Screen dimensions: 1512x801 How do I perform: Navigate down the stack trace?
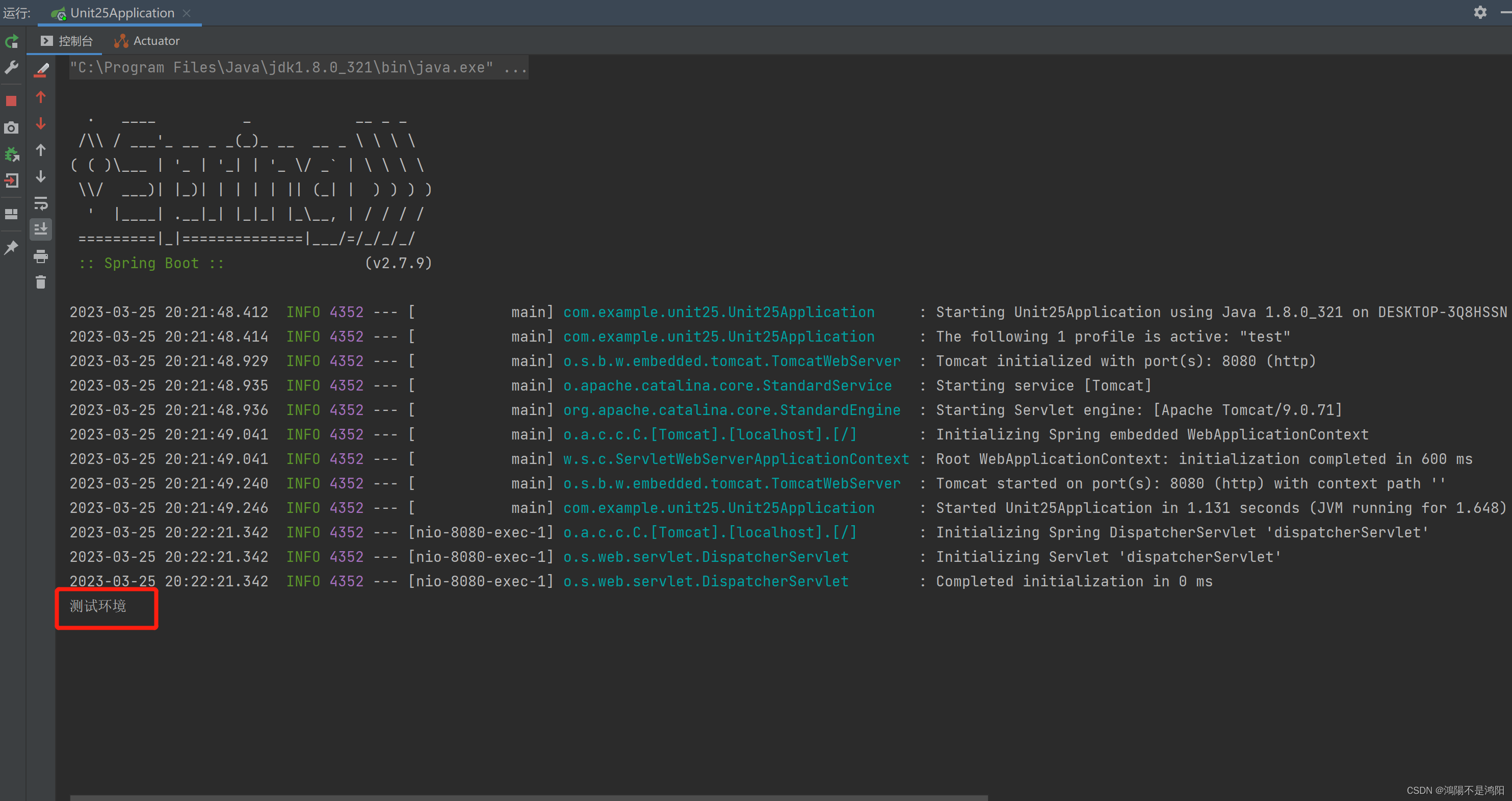click(40, 123)
